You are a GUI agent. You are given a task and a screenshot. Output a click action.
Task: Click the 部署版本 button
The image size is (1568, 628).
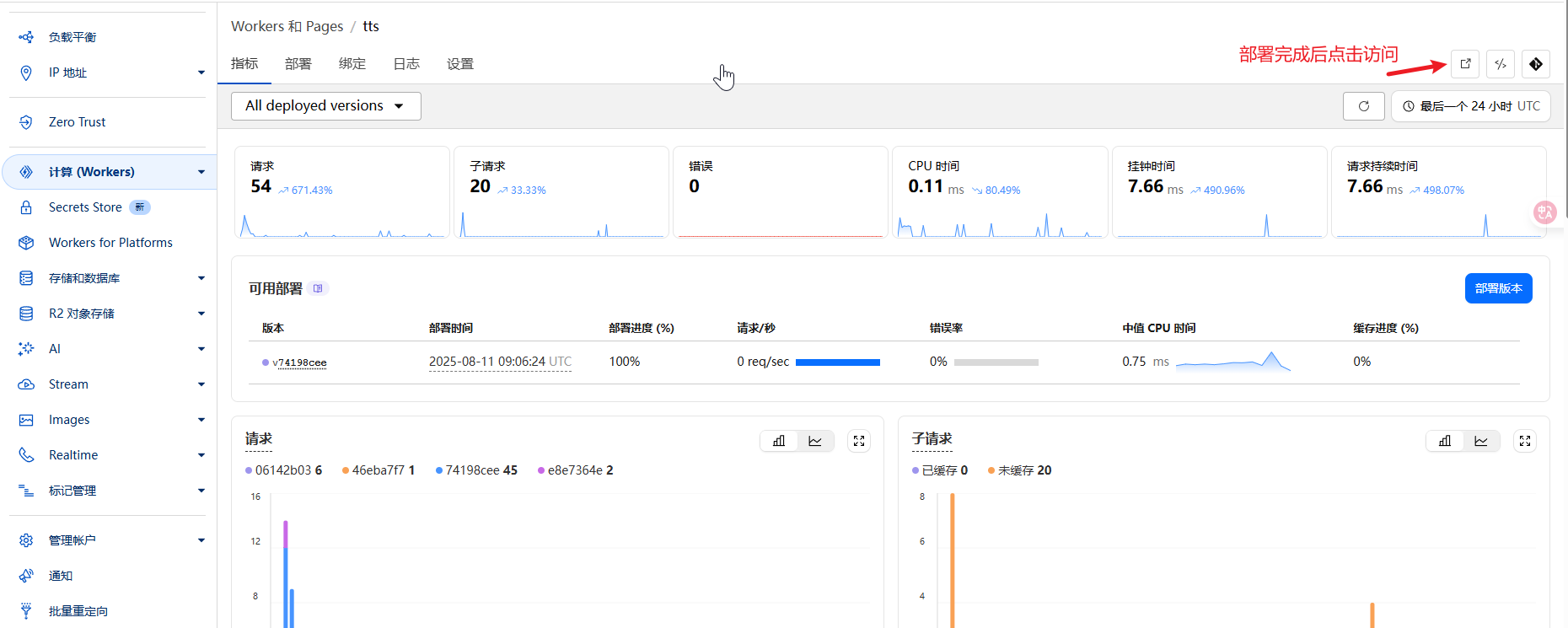point(1498,288)
